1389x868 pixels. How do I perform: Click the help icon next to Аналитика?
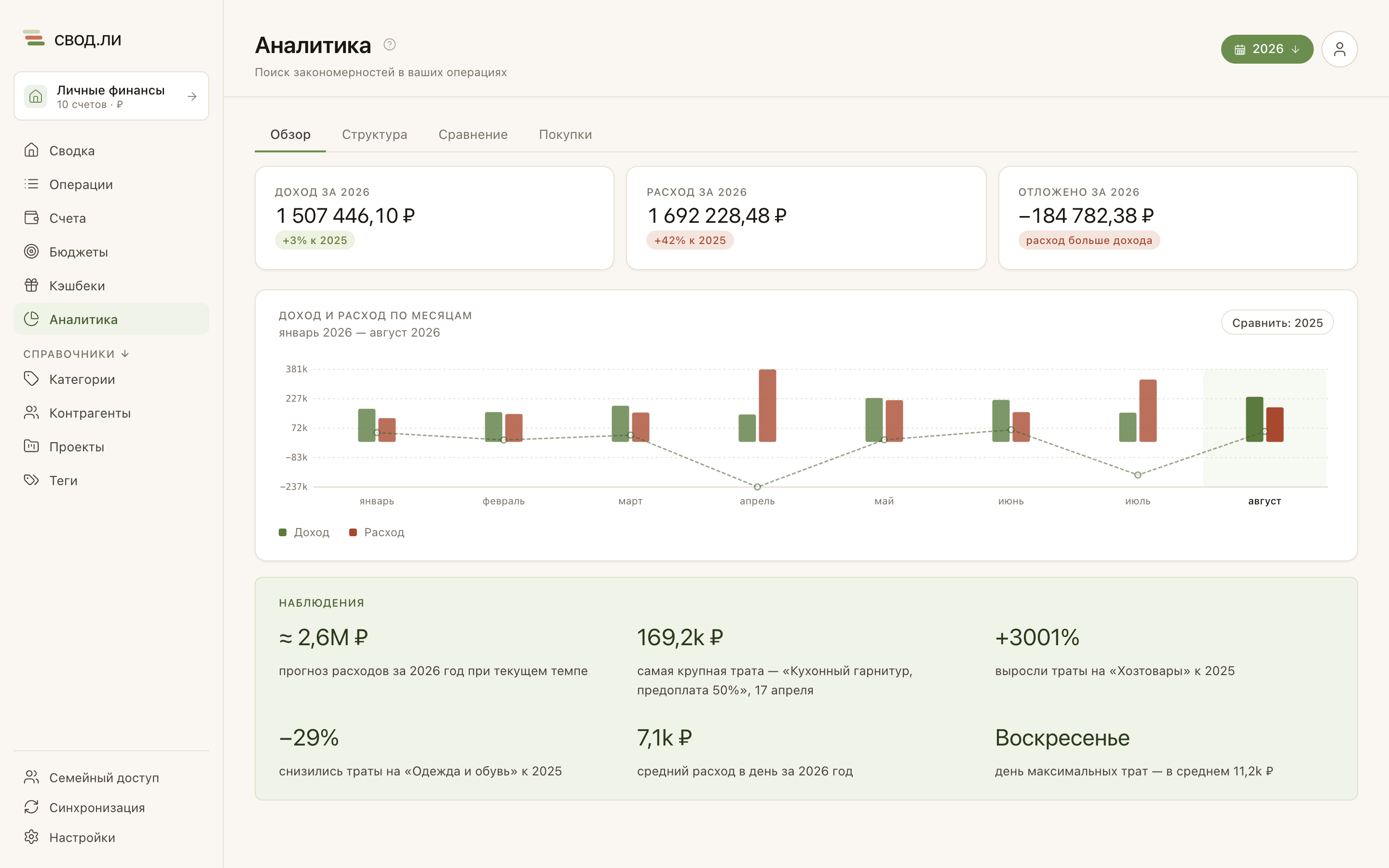click(390, 45)
